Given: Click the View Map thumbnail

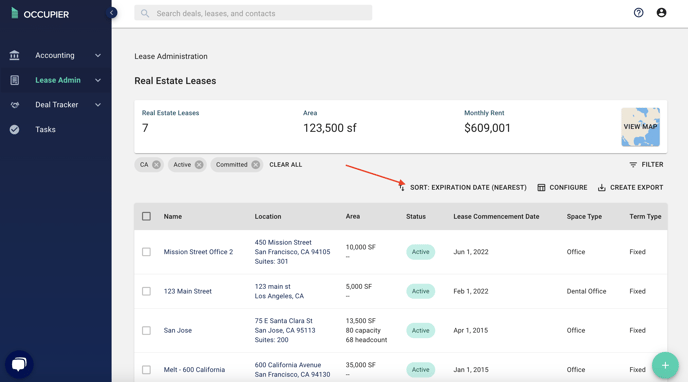Looking at the screenshot, I should [x=640, y=127].
